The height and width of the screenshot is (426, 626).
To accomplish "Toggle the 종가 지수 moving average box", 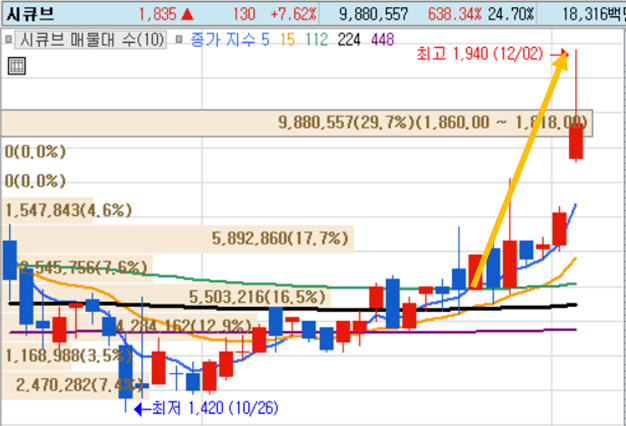I will 179,39.
